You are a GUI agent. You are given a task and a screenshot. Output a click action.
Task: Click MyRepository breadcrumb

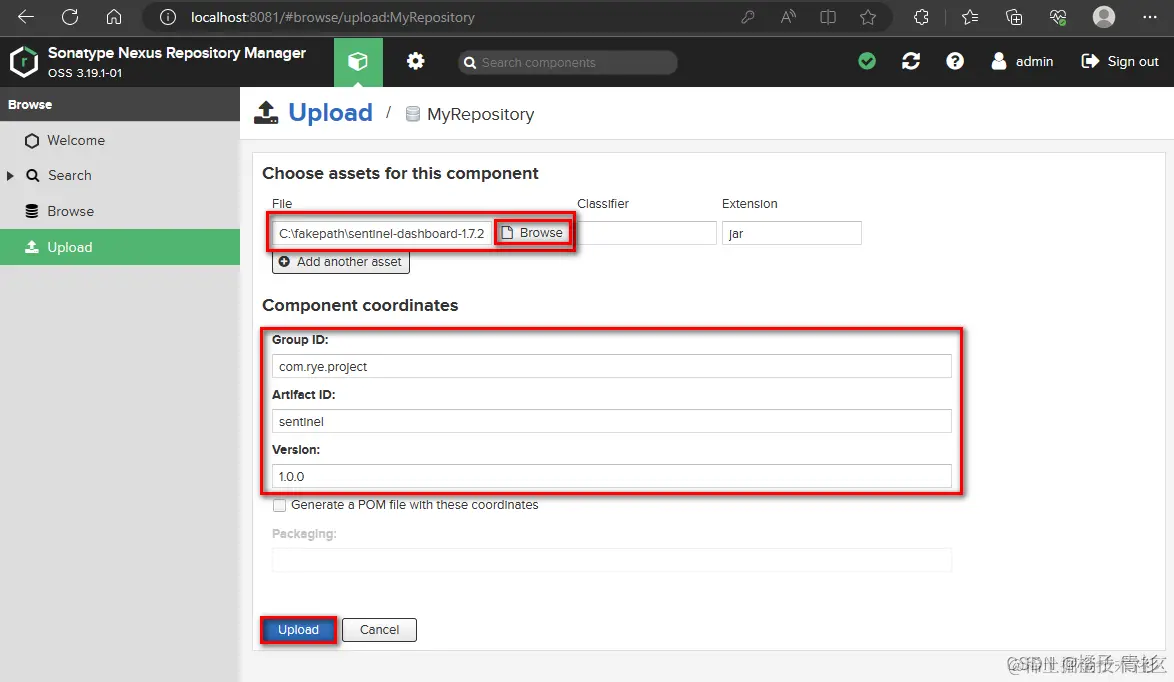[480, 114]
